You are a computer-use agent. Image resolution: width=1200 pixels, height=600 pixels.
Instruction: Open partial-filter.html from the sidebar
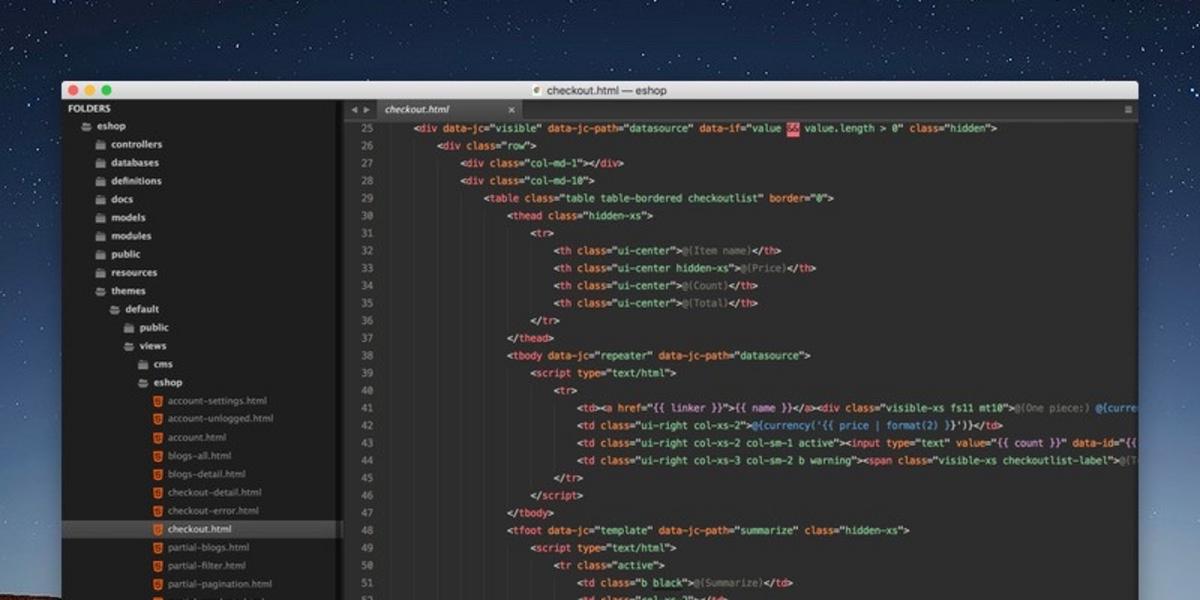206,566
